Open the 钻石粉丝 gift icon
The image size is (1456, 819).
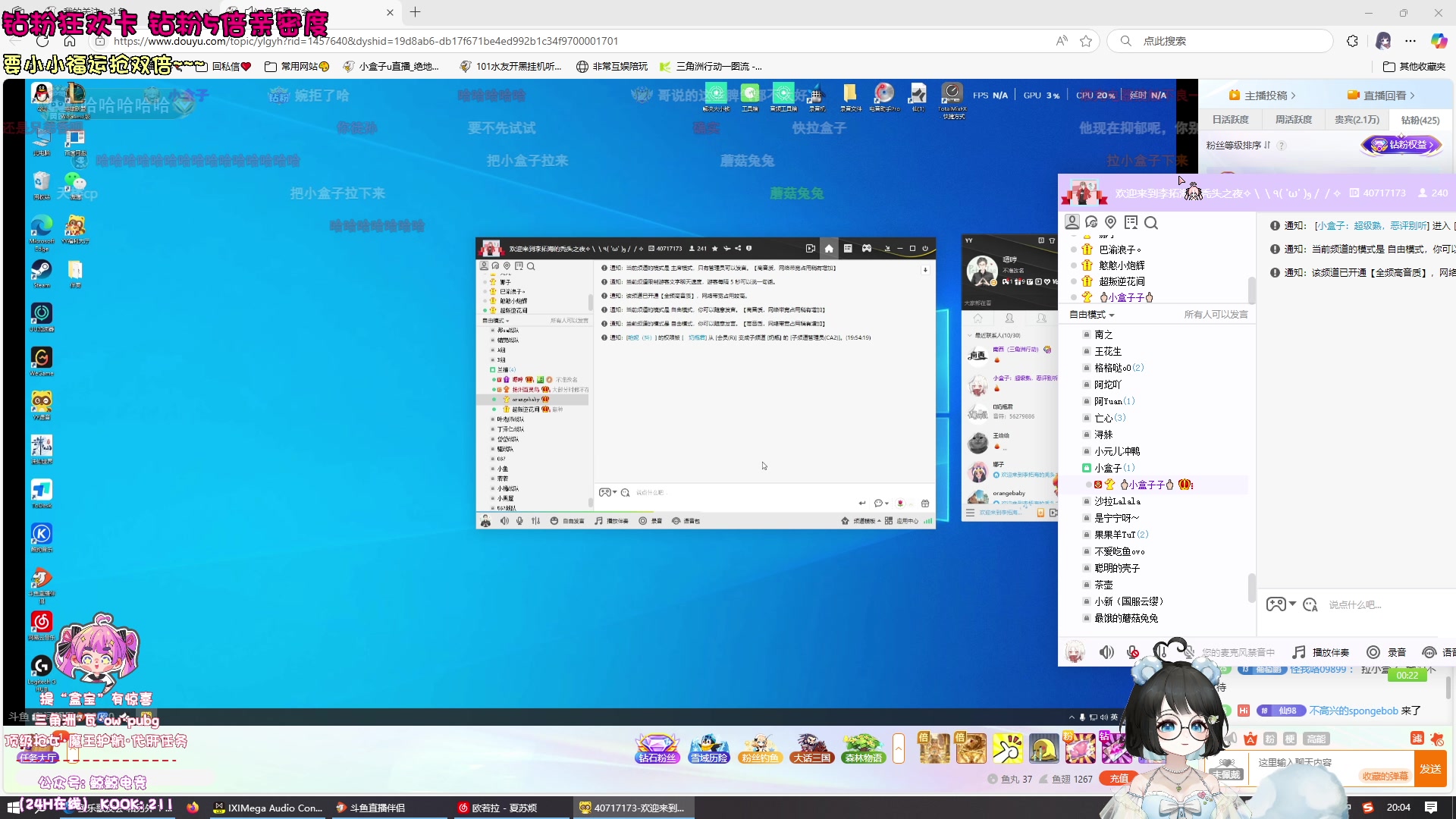tap(657, 748)
